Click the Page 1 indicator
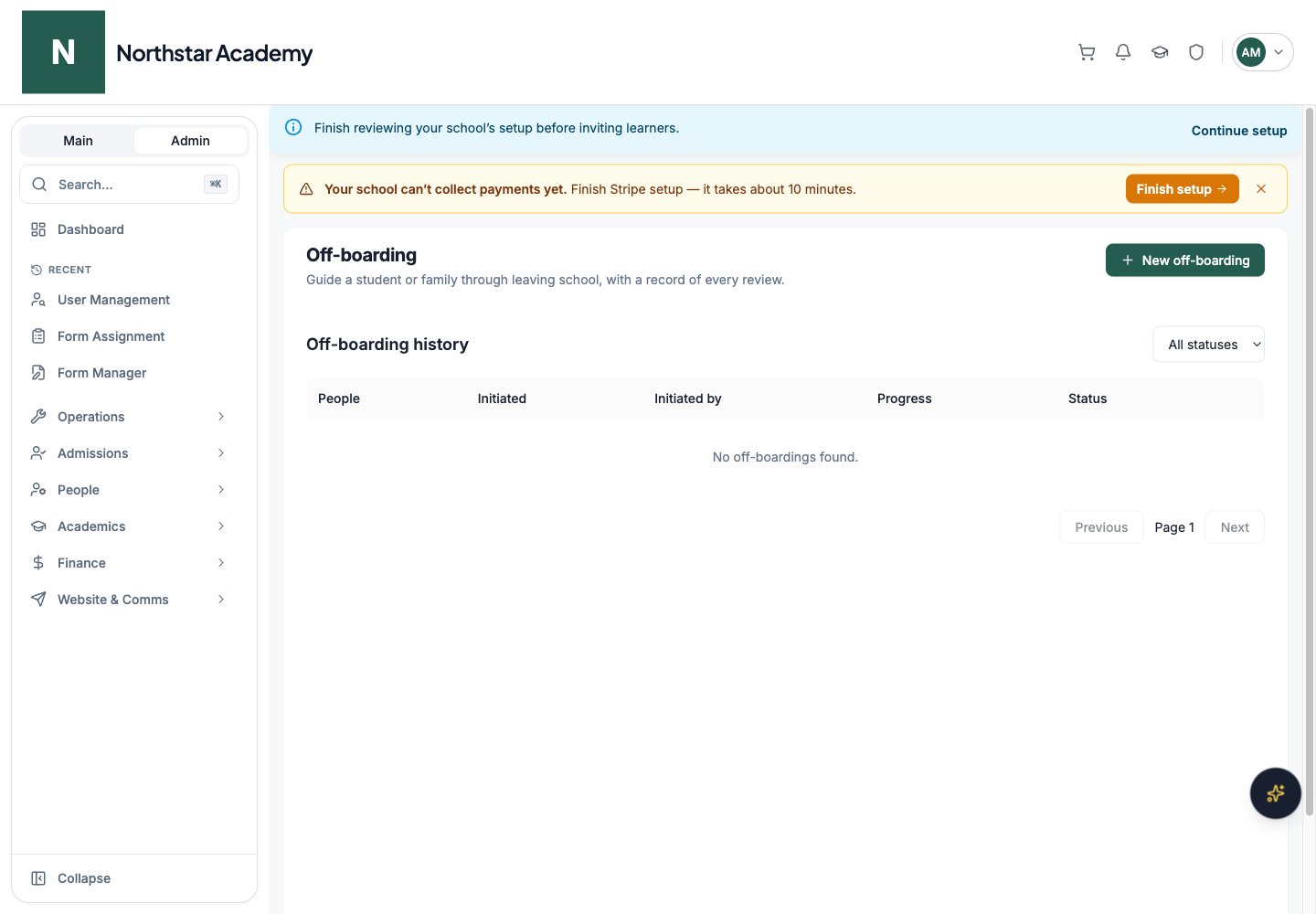Image resolution: width=1316 pixels, height=914 pixels. click(x=1174, y=527)
